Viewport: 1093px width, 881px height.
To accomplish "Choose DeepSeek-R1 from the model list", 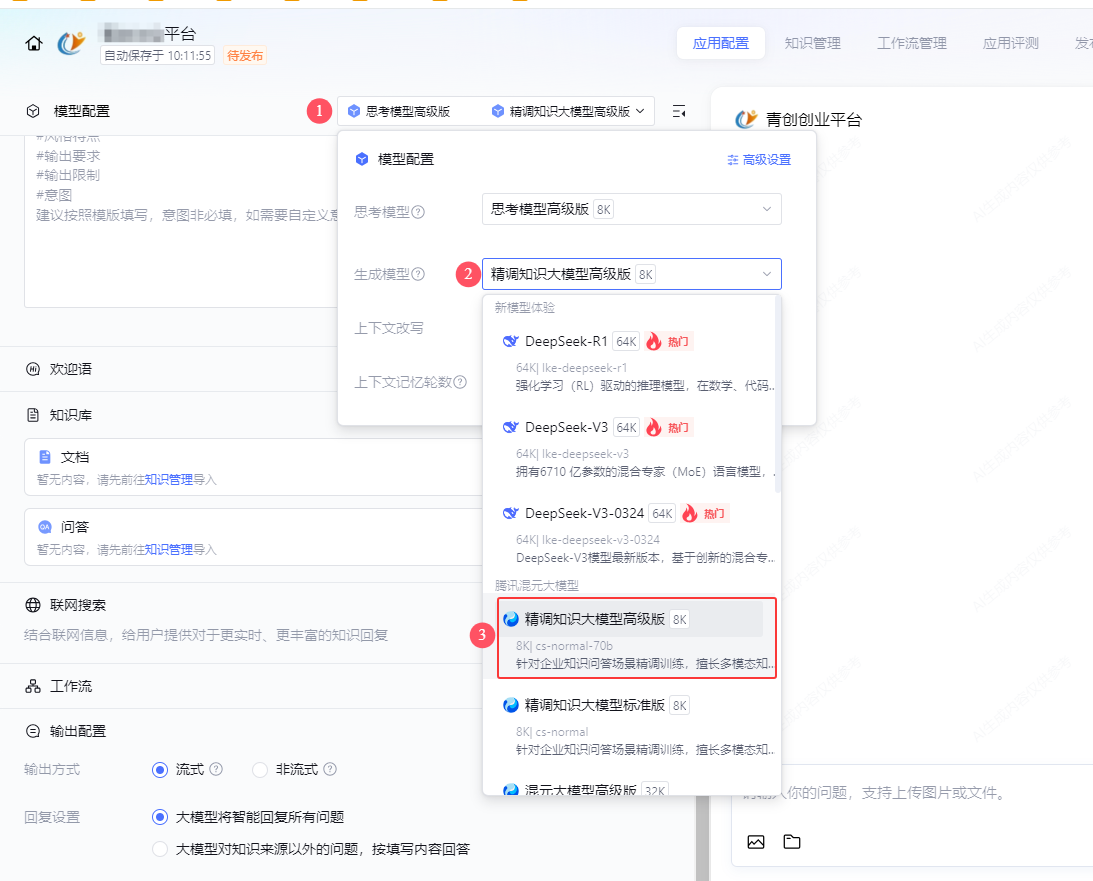I will pyautogui.click(x=630, y=363).
